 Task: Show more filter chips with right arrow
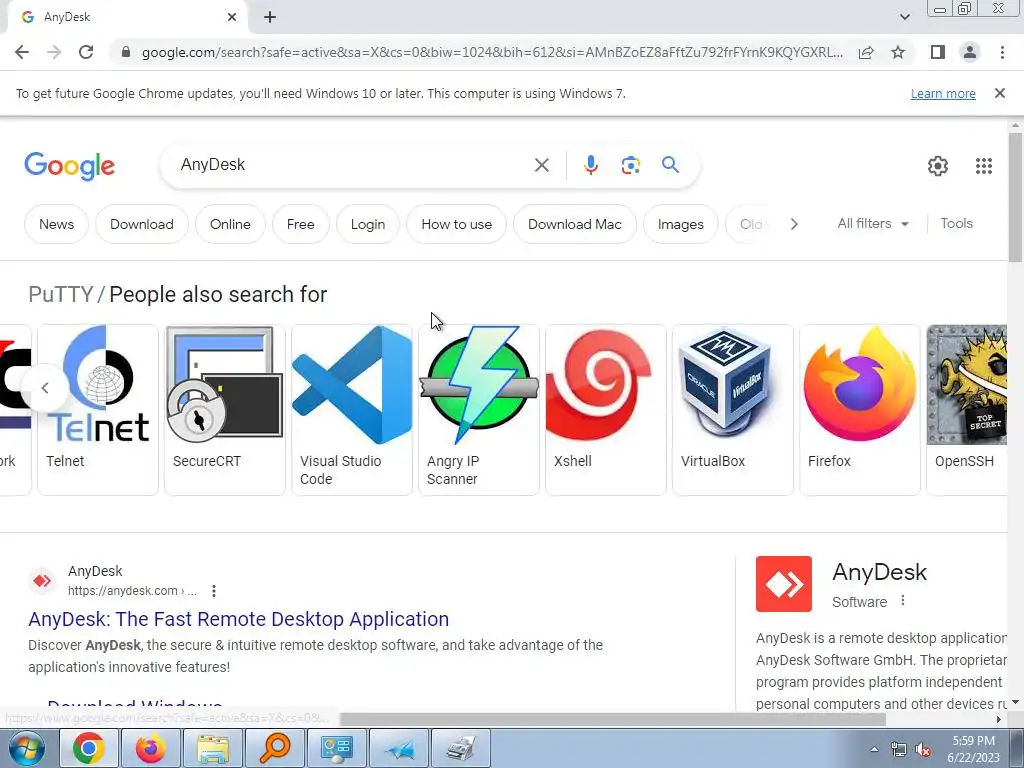794,224
